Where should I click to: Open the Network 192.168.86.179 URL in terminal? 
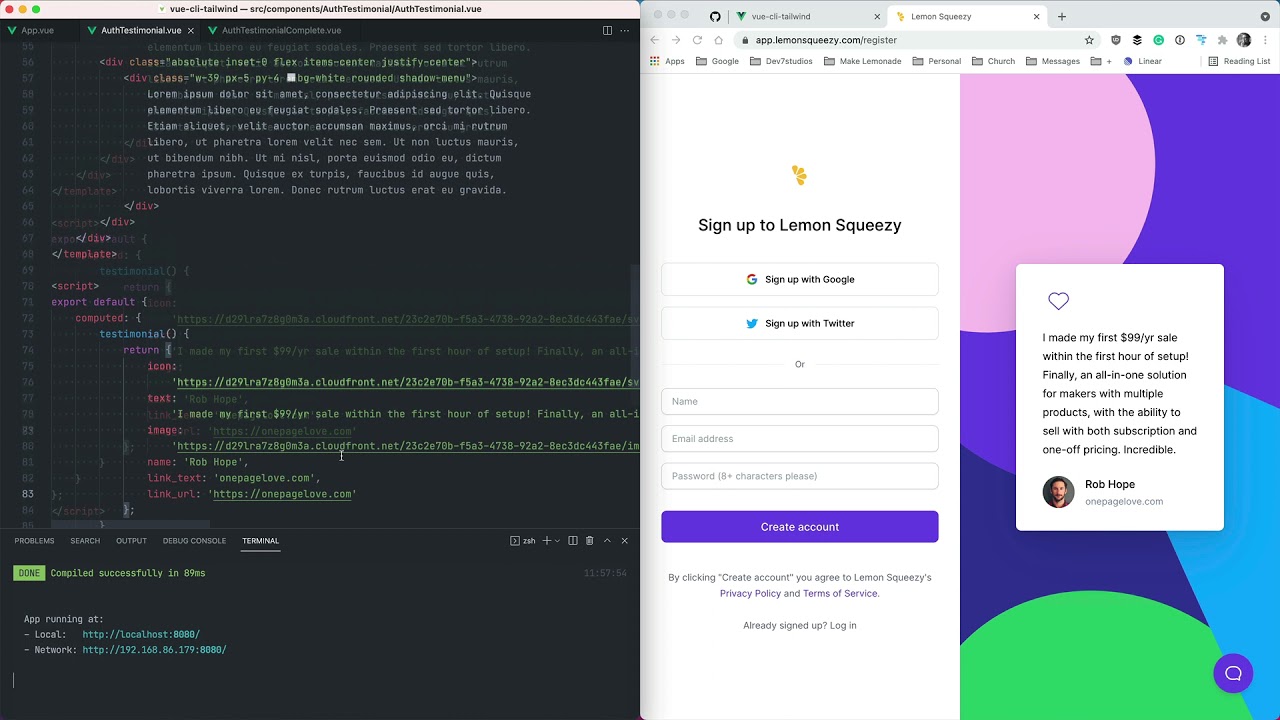[154, 650]
